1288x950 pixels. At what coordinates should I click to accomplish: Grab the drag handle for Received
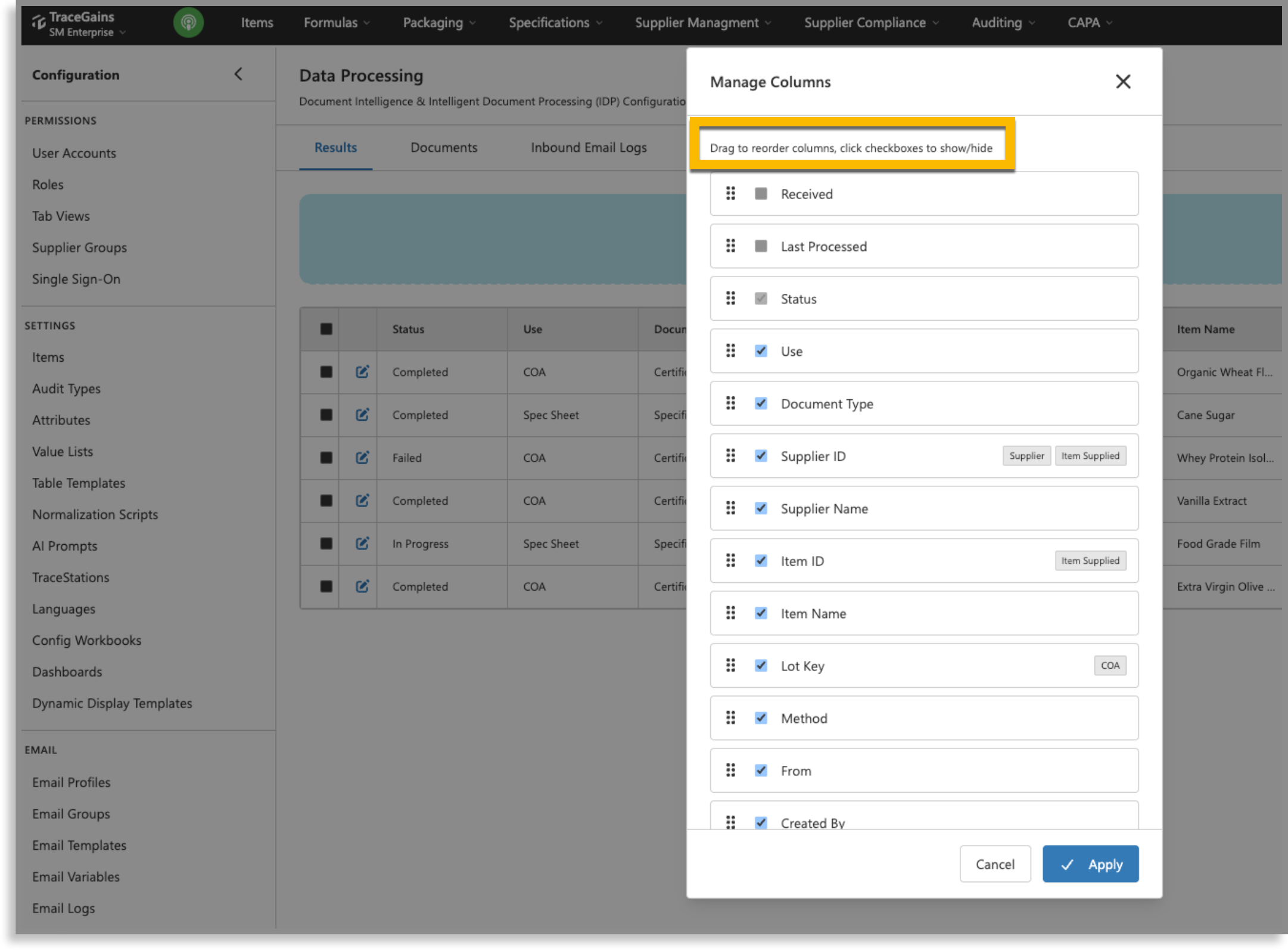point(730,194)
